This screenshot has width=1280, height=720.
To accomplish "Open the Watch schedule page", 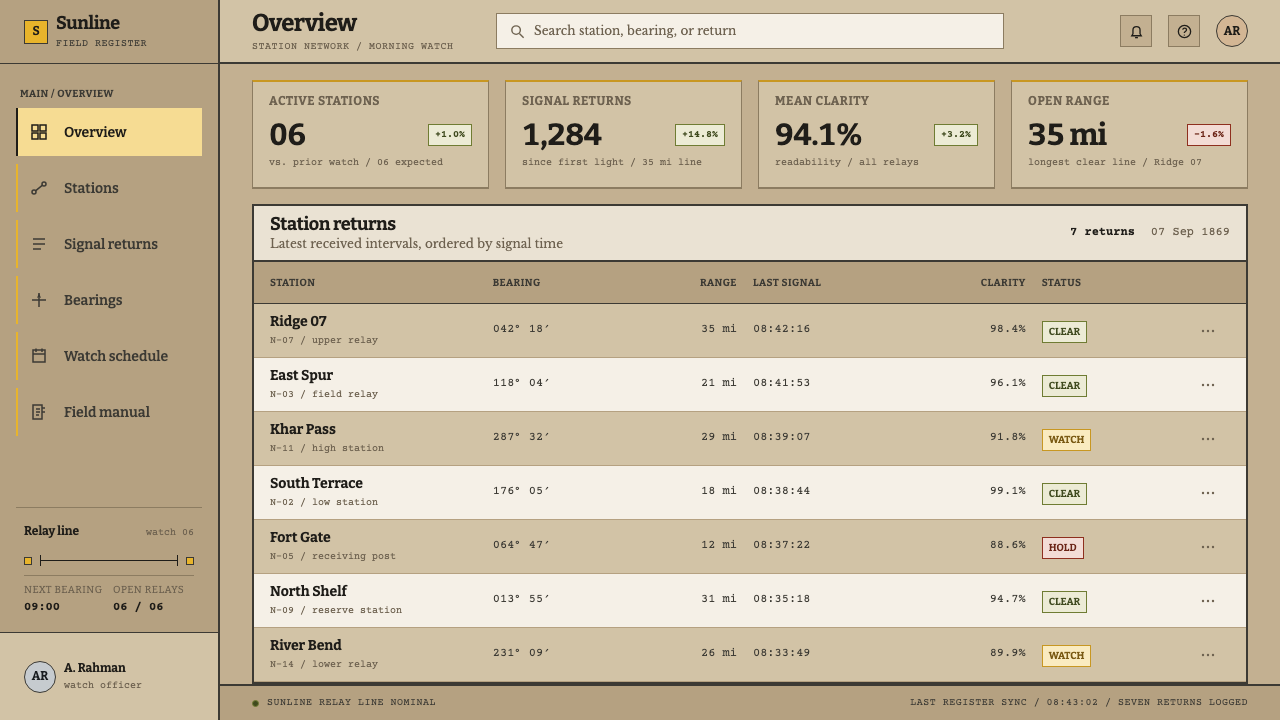I will [109, 356].
